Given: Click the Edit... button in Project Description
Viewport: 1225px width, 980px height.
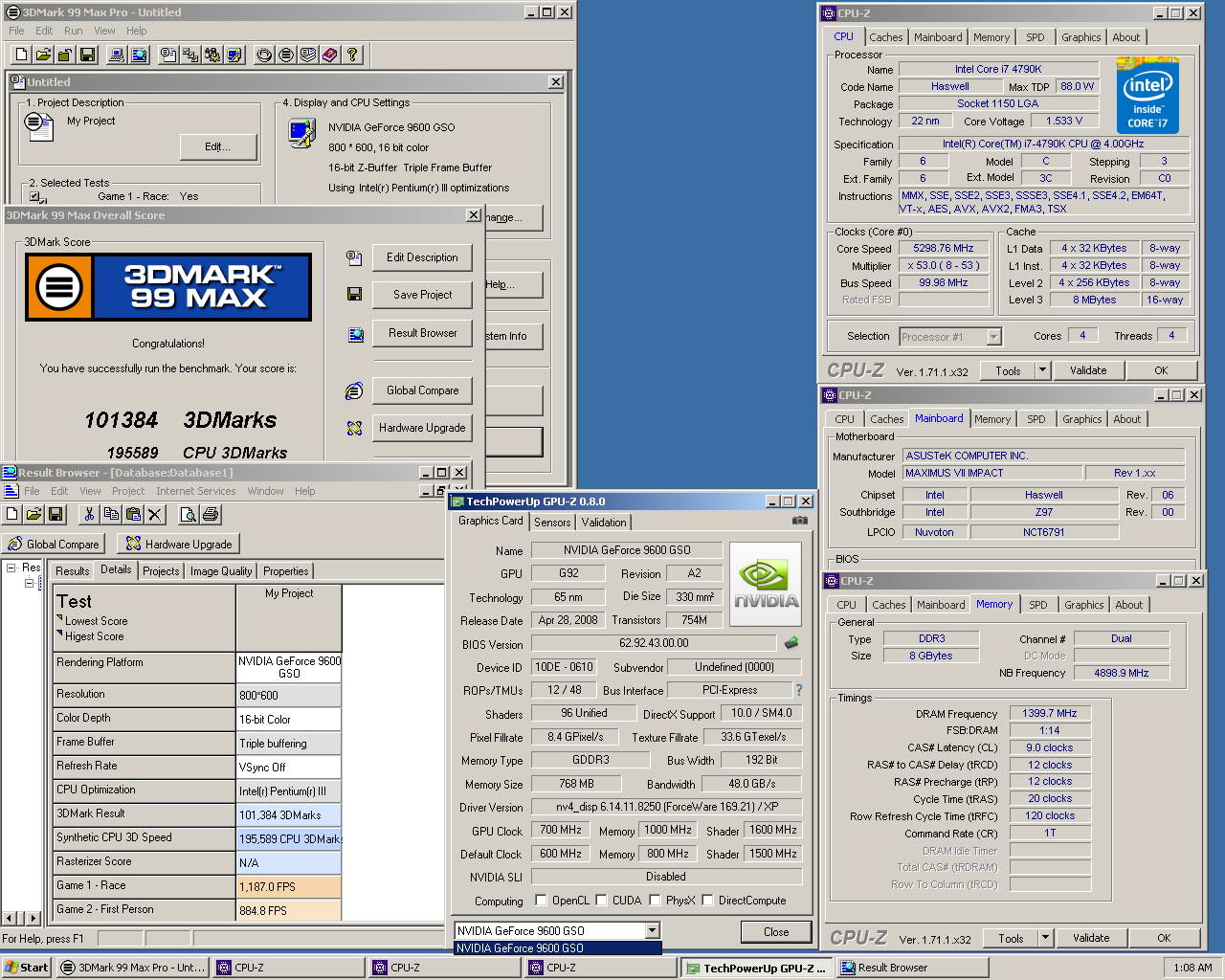Looking at the screenshot, I should click(x=217, y=146).
